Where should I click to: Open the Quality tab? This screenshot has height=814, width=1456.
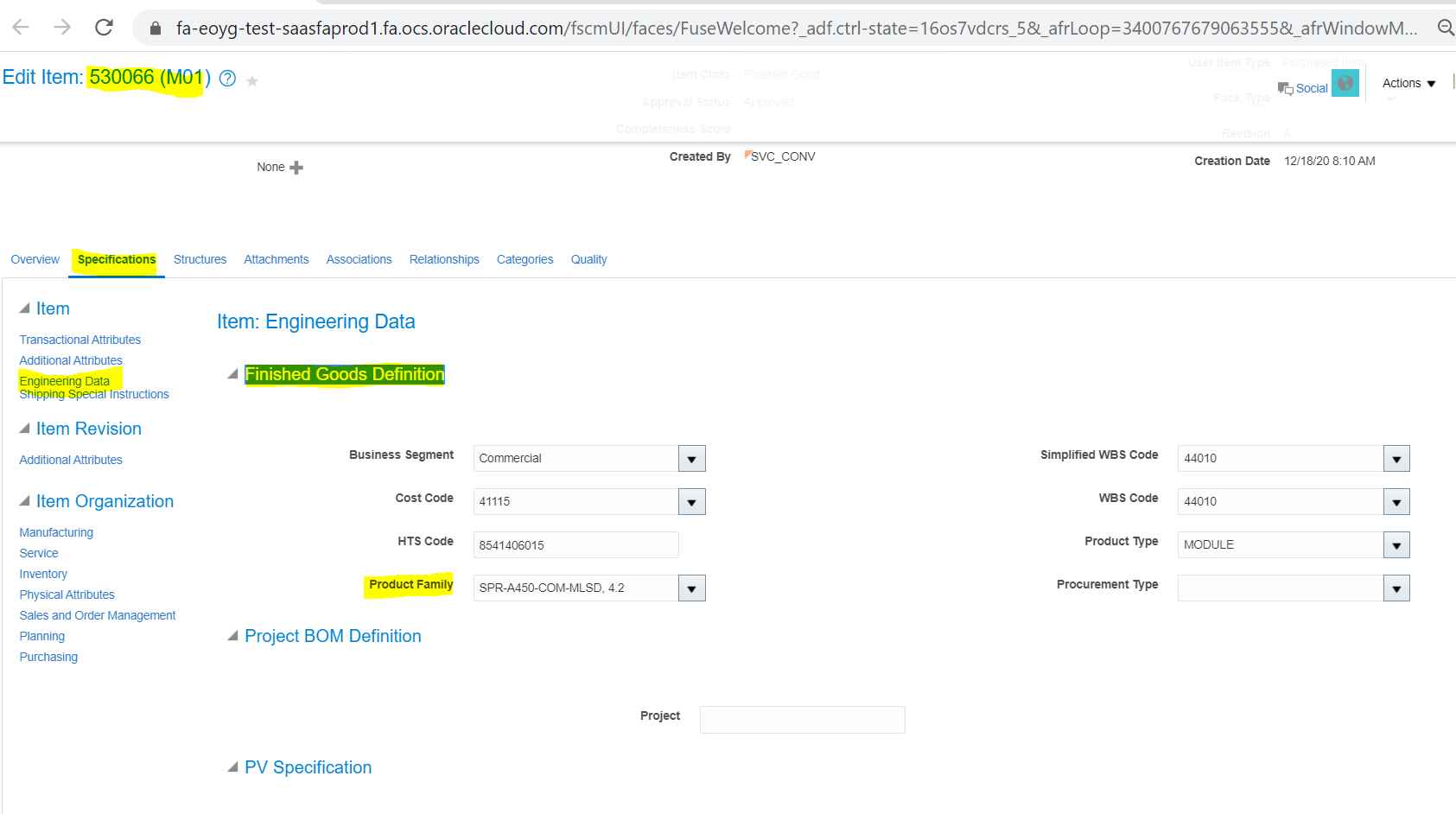tap(588, 259)
